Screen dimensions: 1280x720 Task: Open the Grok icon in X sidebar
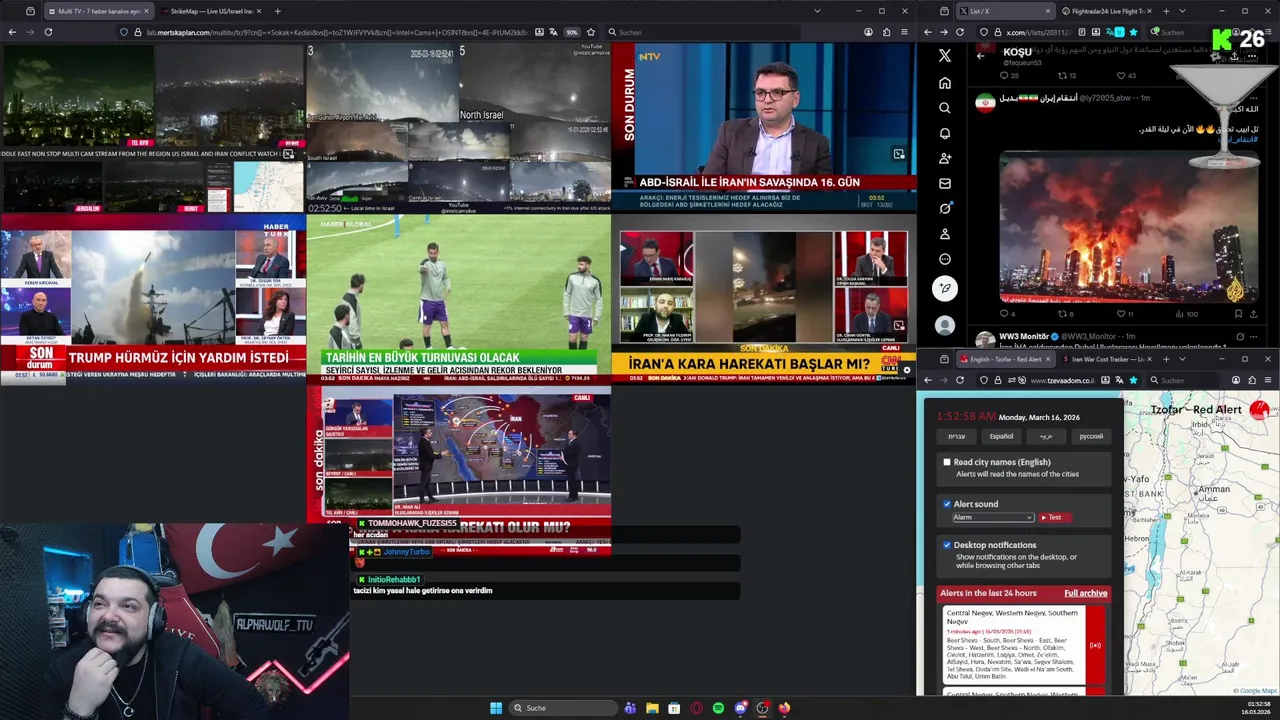pyautogui.click(x=945, y=208)
